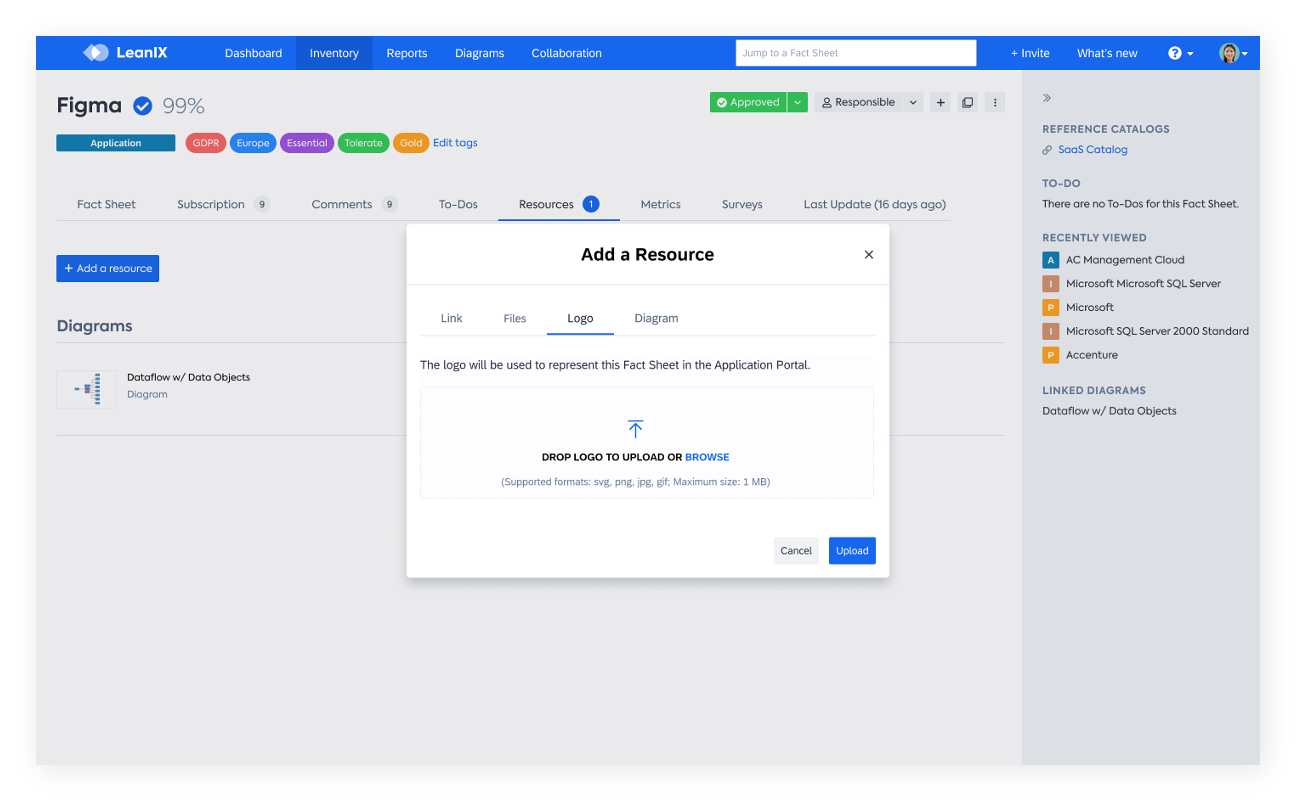Click the verified checkmark badge beside Figma

[x=143, y=106]
